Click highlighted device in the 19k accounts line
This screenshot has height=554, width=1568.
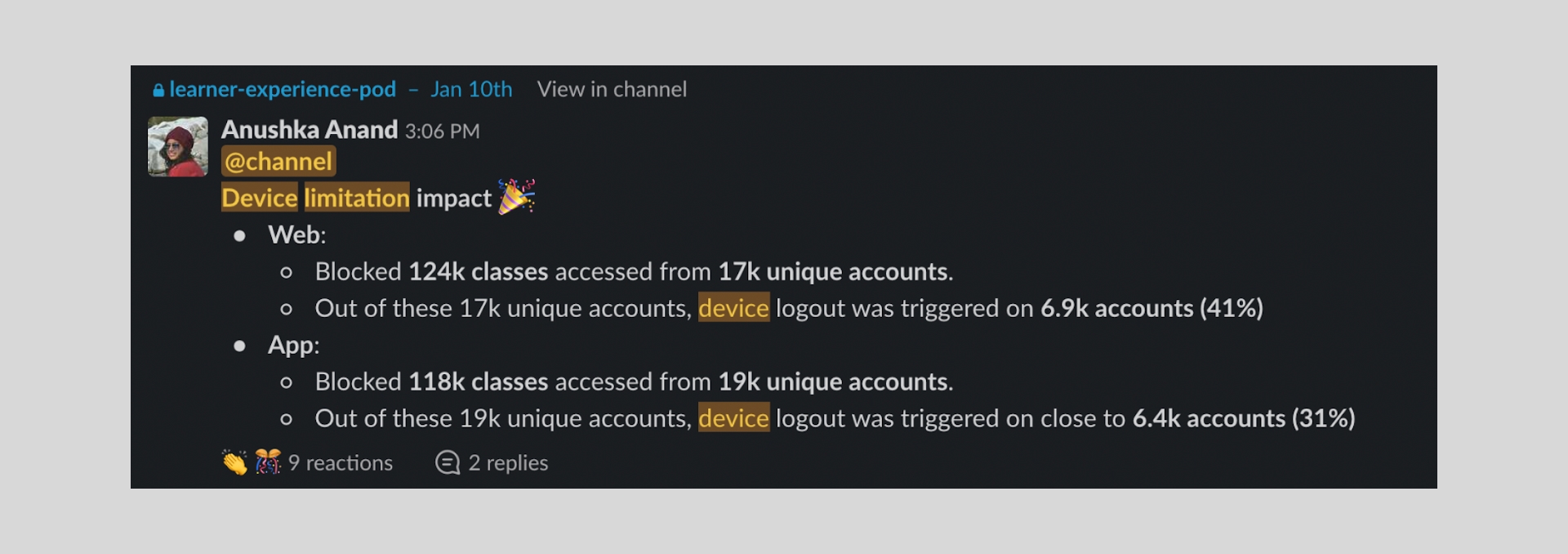(x=733, y=418)
